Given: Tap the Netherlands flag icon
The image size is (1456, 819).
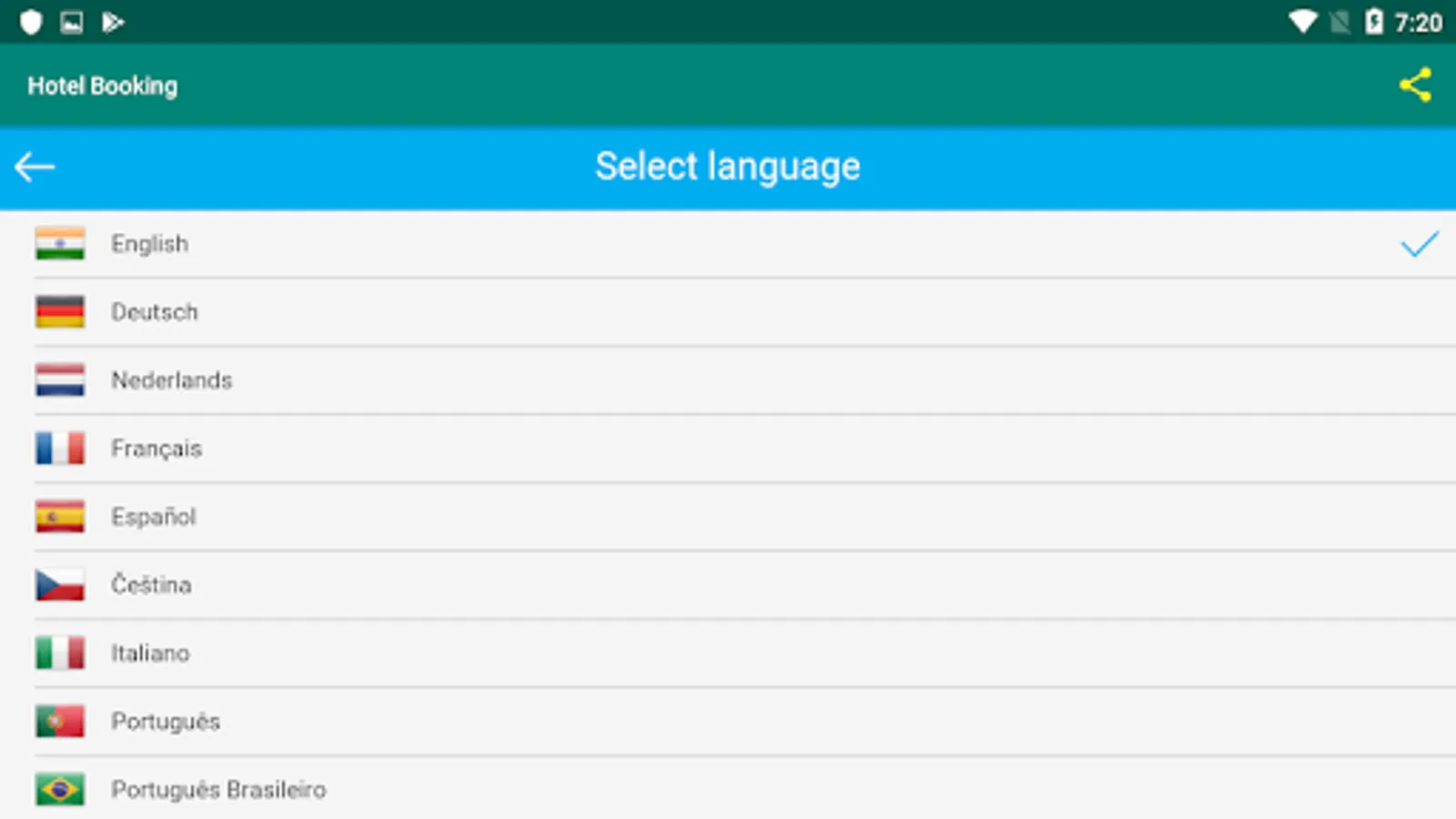Looking at the screenshot, I should tap(60, 380).
